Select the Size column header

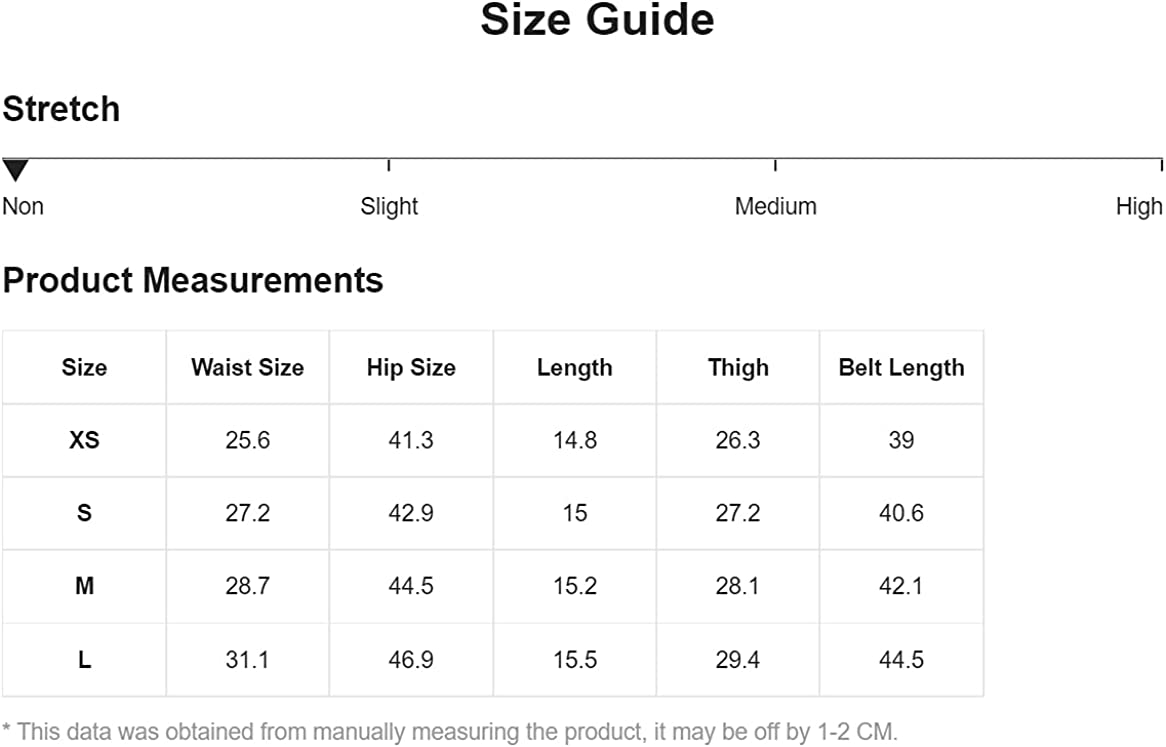tap(84, 367)
